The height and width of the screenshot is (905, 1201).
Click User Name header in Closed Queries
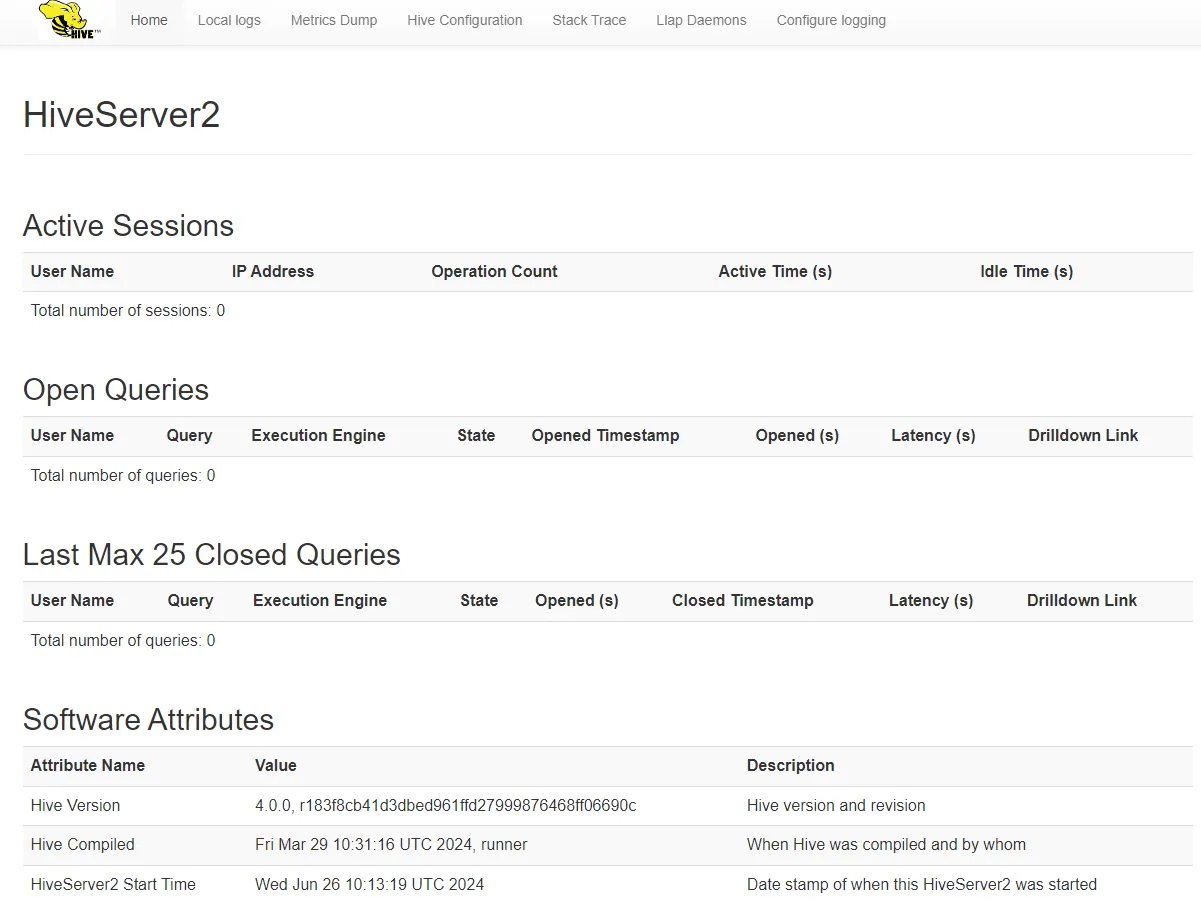point(72,600)
